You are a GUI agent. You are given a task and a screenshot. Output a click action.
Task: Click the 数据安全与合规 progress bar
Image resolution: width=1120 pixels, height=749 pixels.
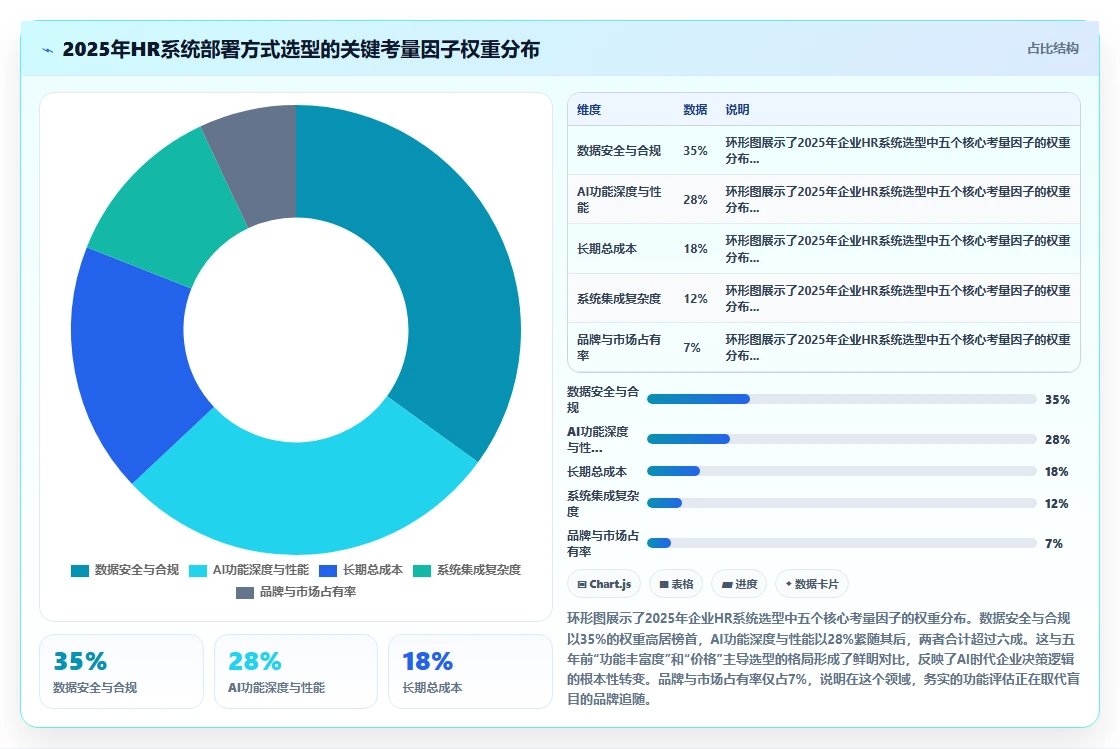tap(841, 399)
